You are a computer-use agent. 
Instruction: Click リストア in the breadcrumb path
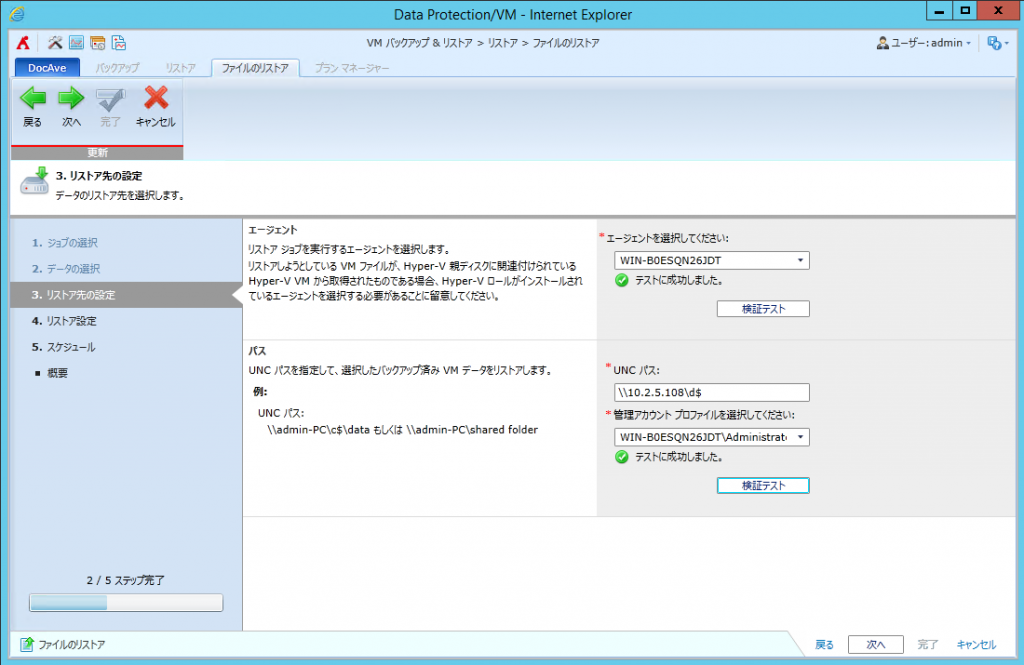point(503,43)
